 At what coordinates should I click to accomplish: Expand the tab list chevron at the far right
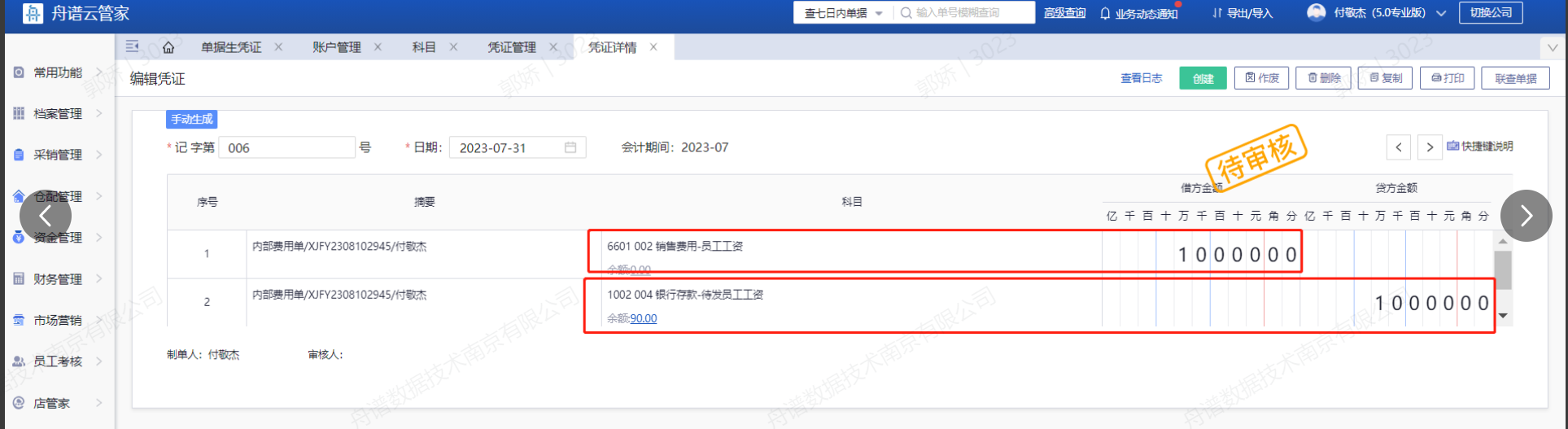[x=1551, y=47]
